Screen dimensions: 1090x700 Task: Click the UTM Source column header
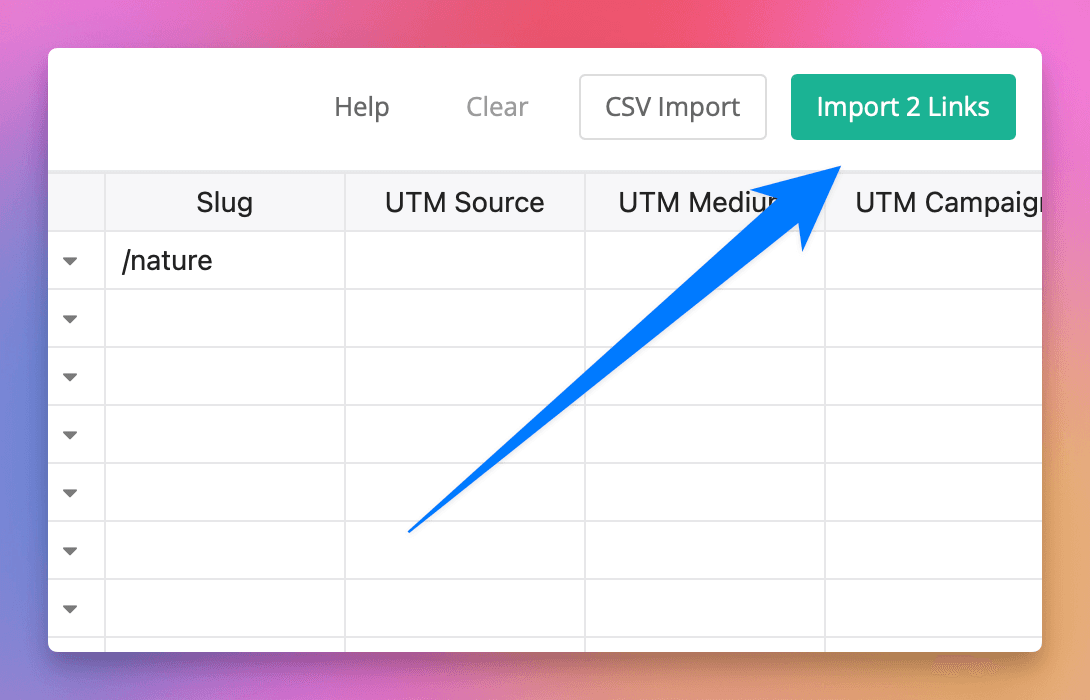[x=464, y=202]
